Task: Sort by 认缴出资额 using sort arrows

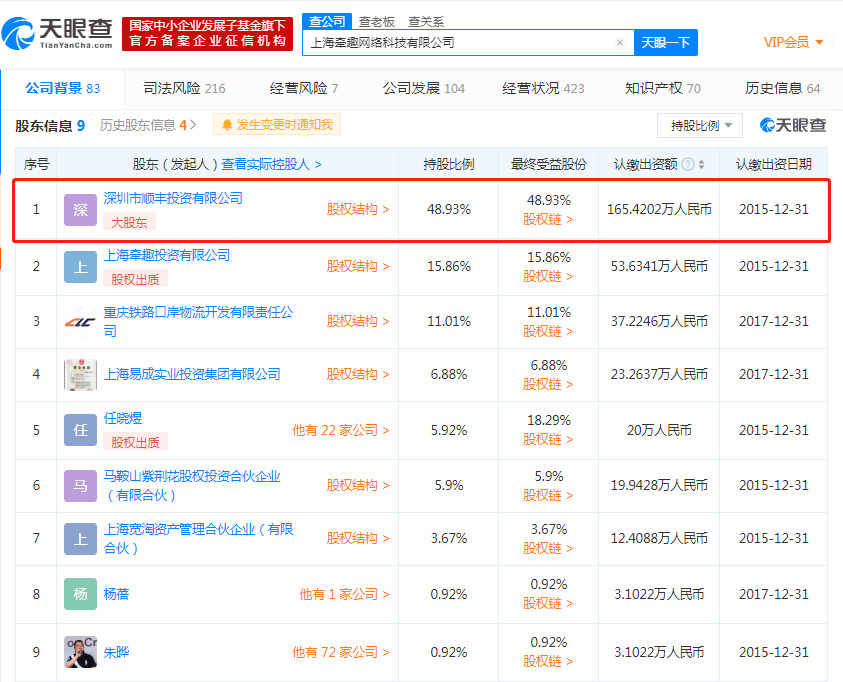Action: point(701,164)
